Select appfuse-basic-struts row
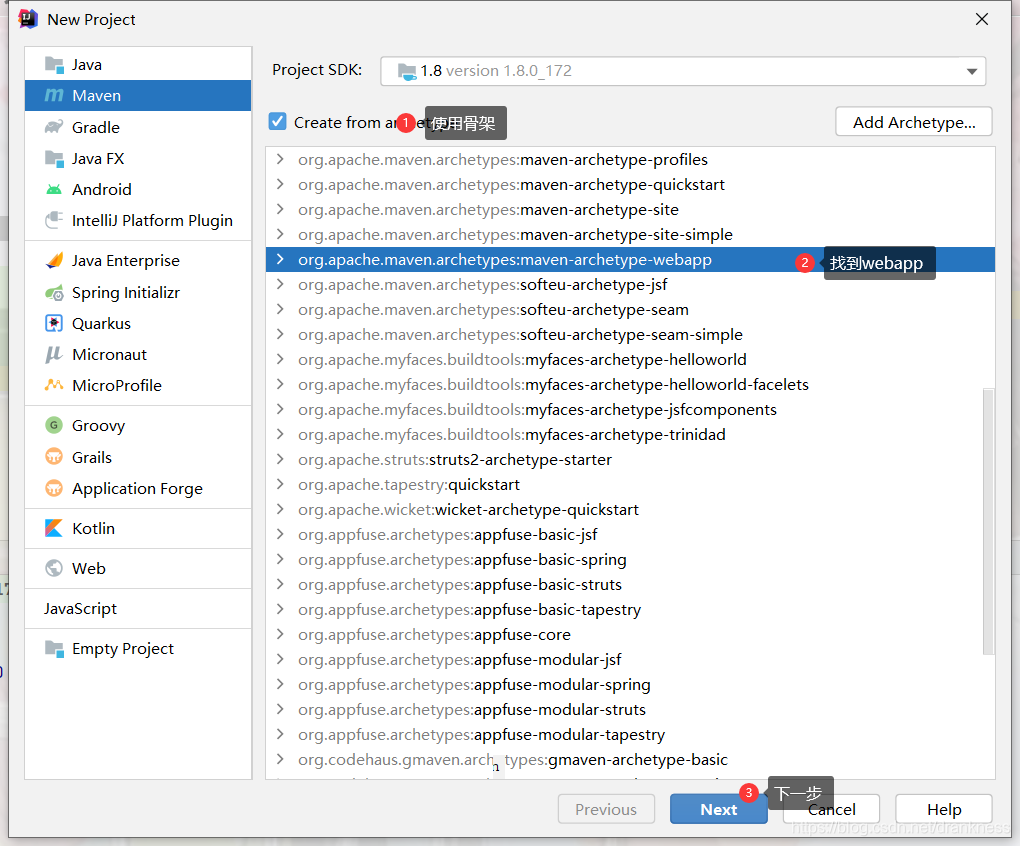 point(630,585)
